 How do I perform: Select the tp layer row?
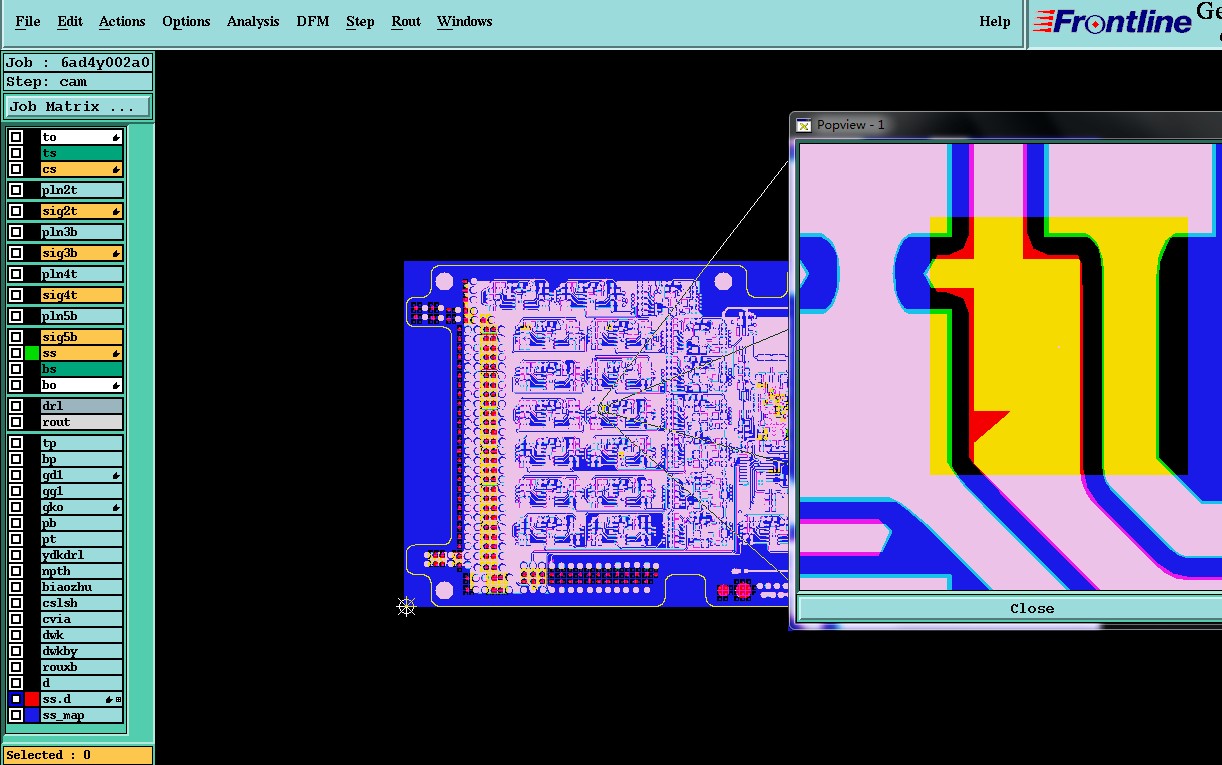point(82,443)
